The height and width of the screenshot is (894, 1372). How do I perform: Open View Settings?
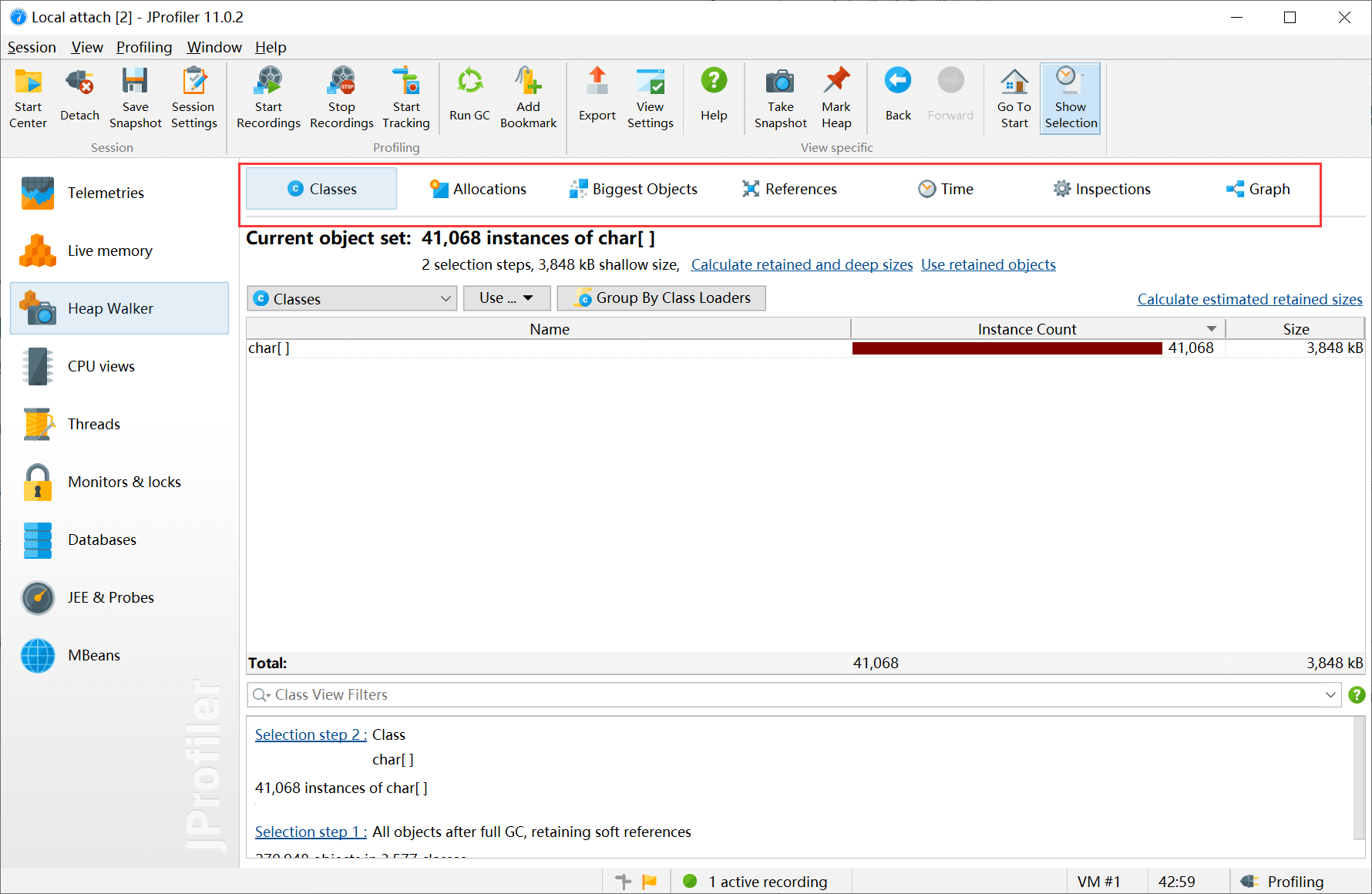650,99
